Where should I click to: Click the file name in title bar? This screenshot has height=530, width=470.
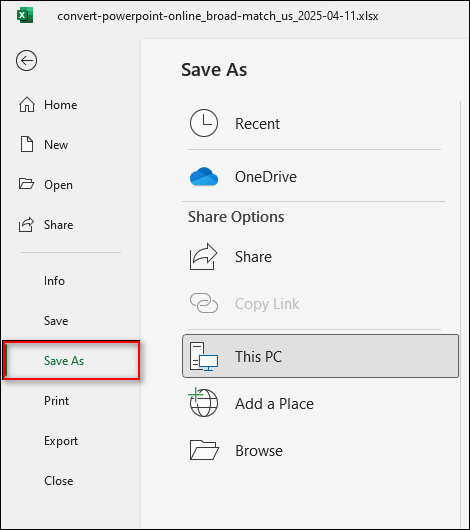(x=217, y=16)
